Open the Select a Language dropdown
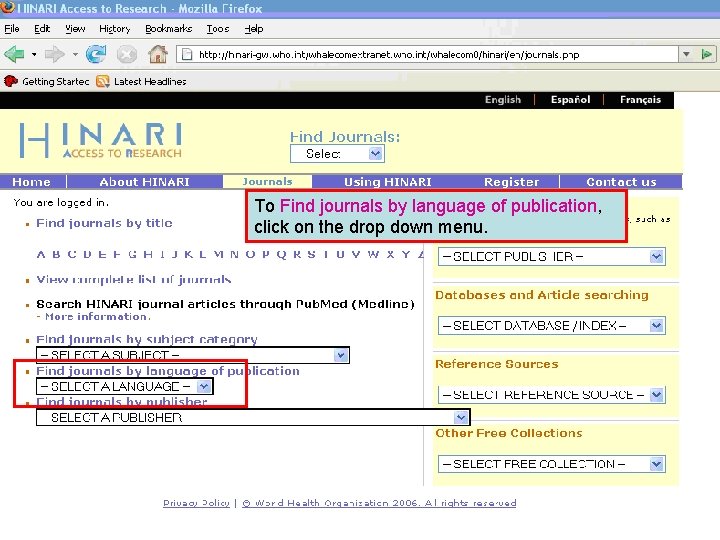The image size is (720, 540). click(124, 387)
